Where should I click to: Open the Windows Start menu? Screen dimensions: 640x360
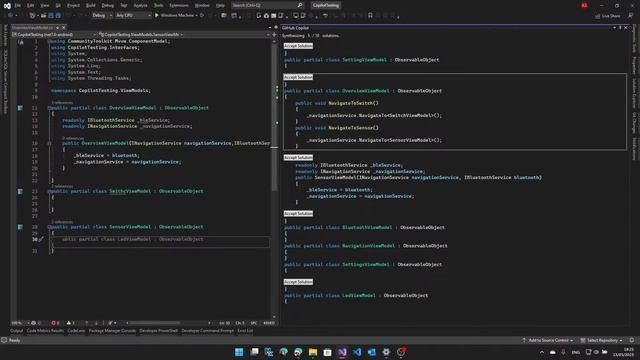tap(239, 352)
